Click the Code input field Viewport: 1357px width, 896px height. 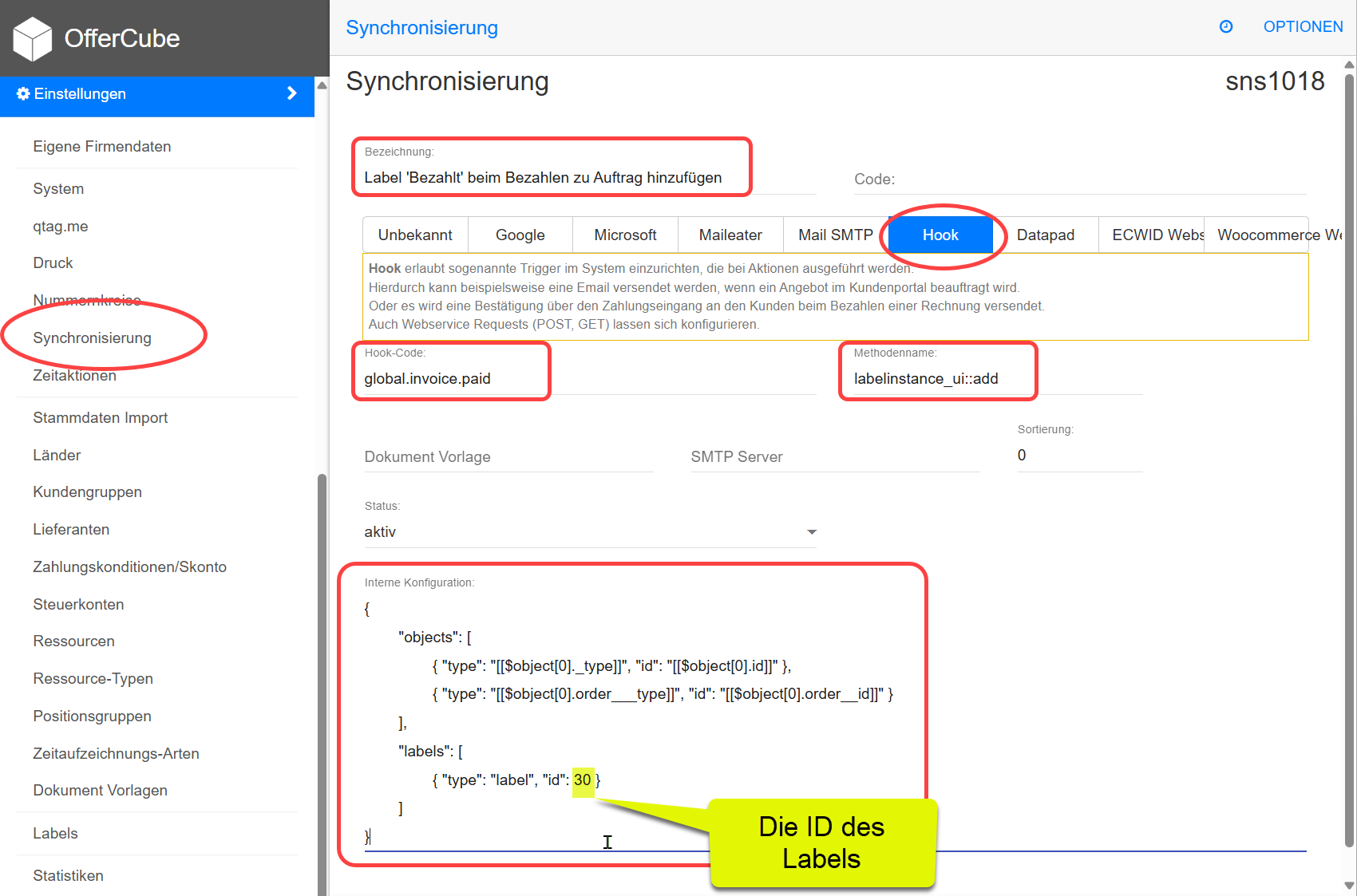[x=1079, y=179]
